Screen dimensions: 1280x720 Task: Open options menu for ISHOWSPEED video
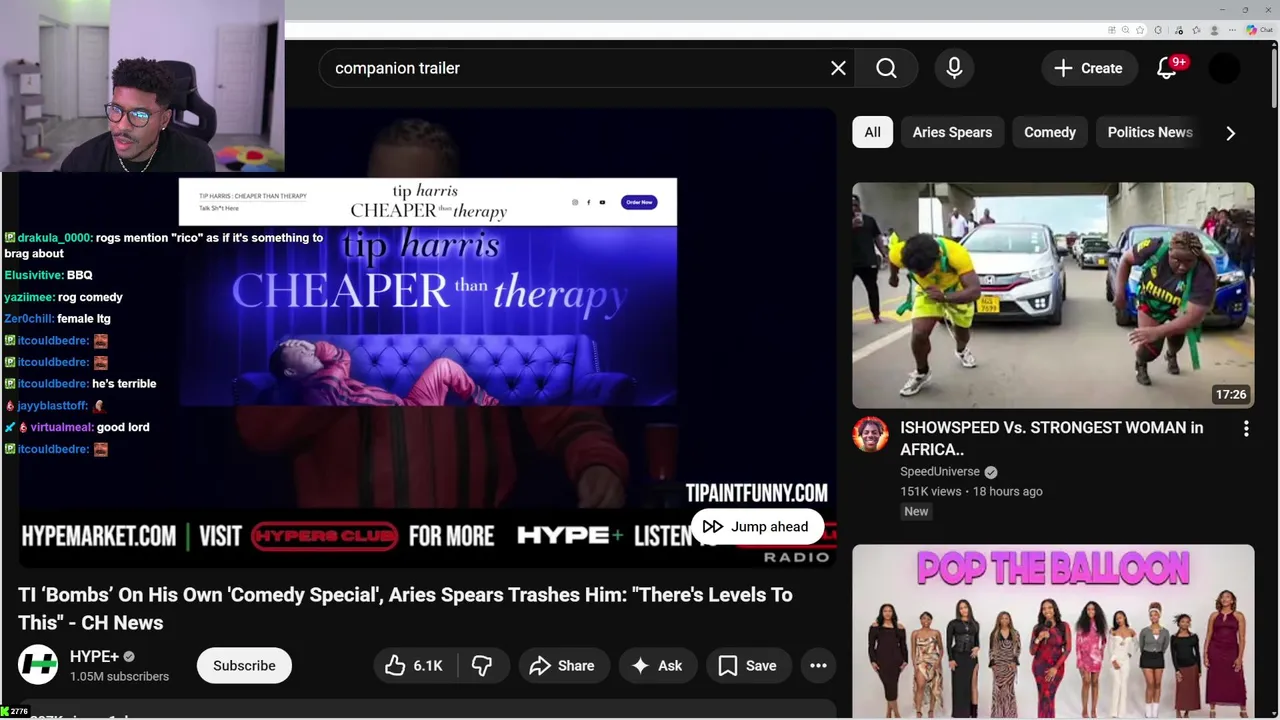tap(1246, 429)
